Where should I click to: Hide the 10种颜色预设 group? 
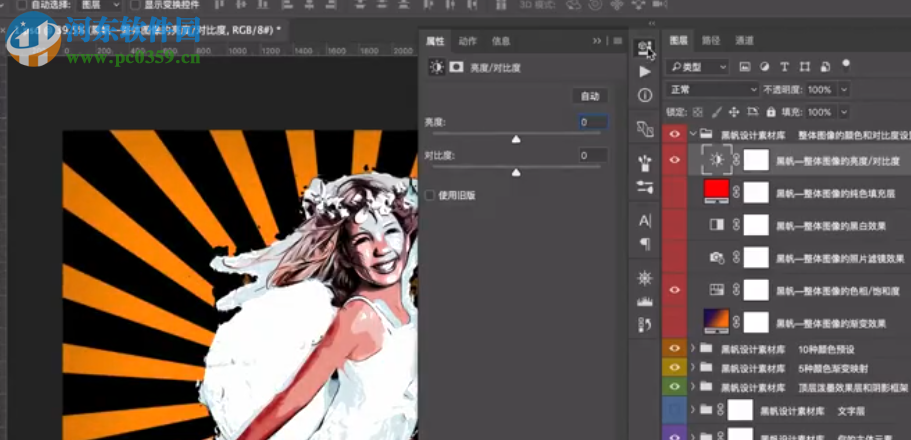tap(675, 349)
